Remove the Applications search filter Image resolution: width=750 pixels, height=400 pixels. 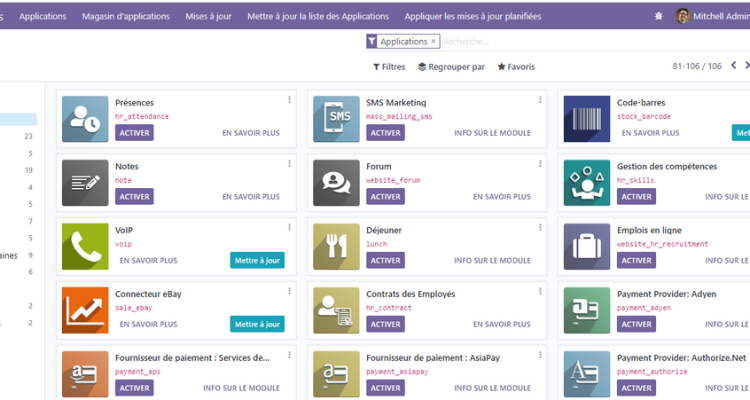pos(433,41)
